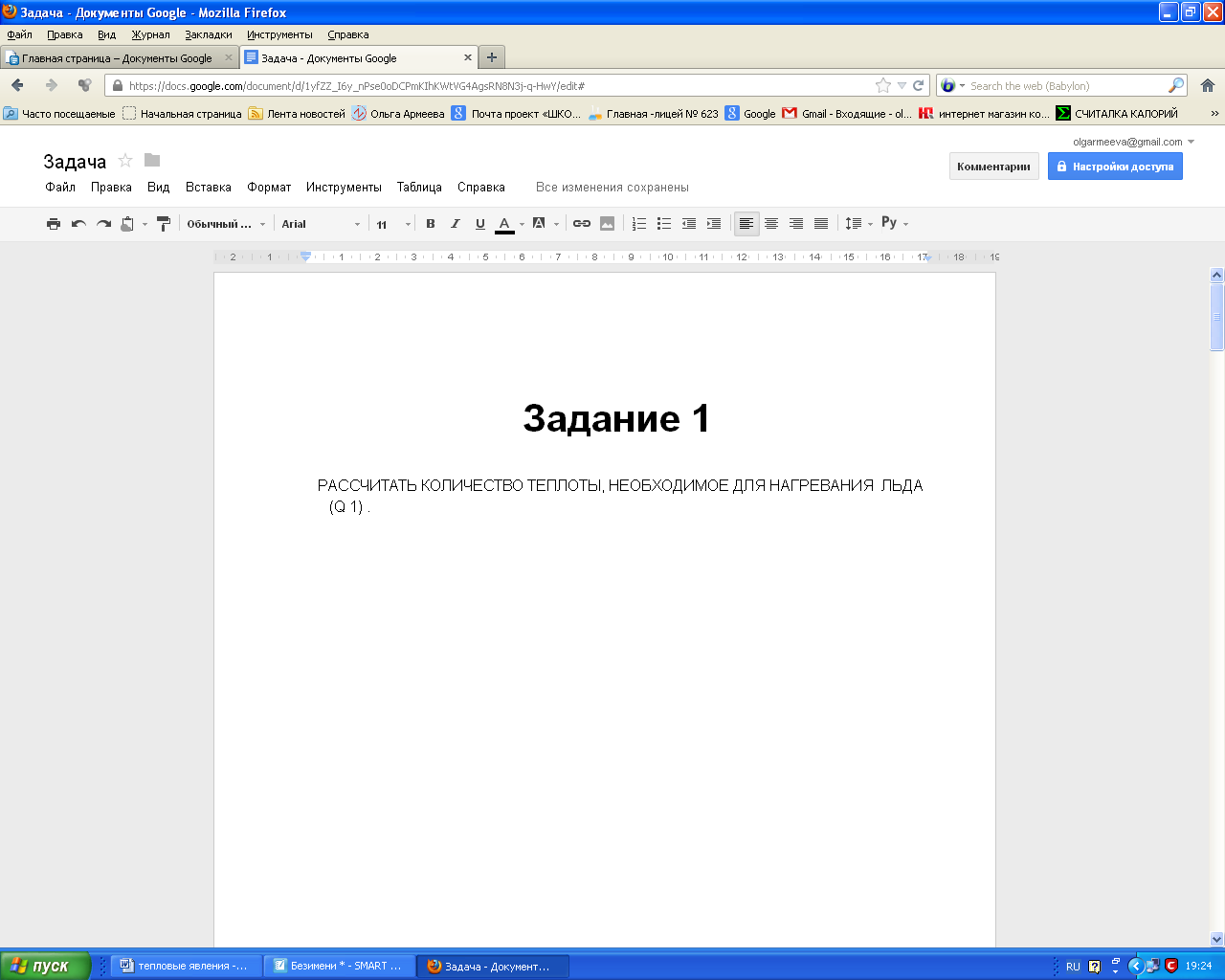Viewport: 1225px width, 980px height.
Task: Open the web clipboard dropdown arrow
Action: [x=145, y=224]
